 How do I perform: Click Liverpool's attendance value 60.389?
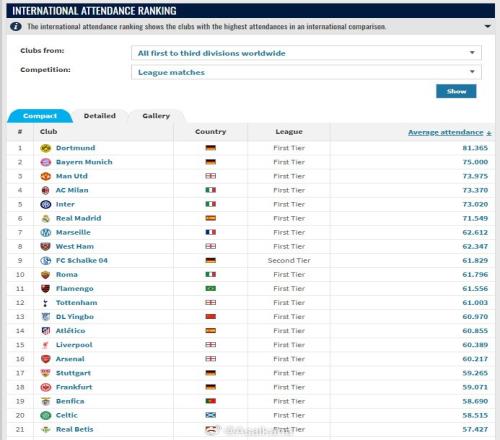coord(475,345)
